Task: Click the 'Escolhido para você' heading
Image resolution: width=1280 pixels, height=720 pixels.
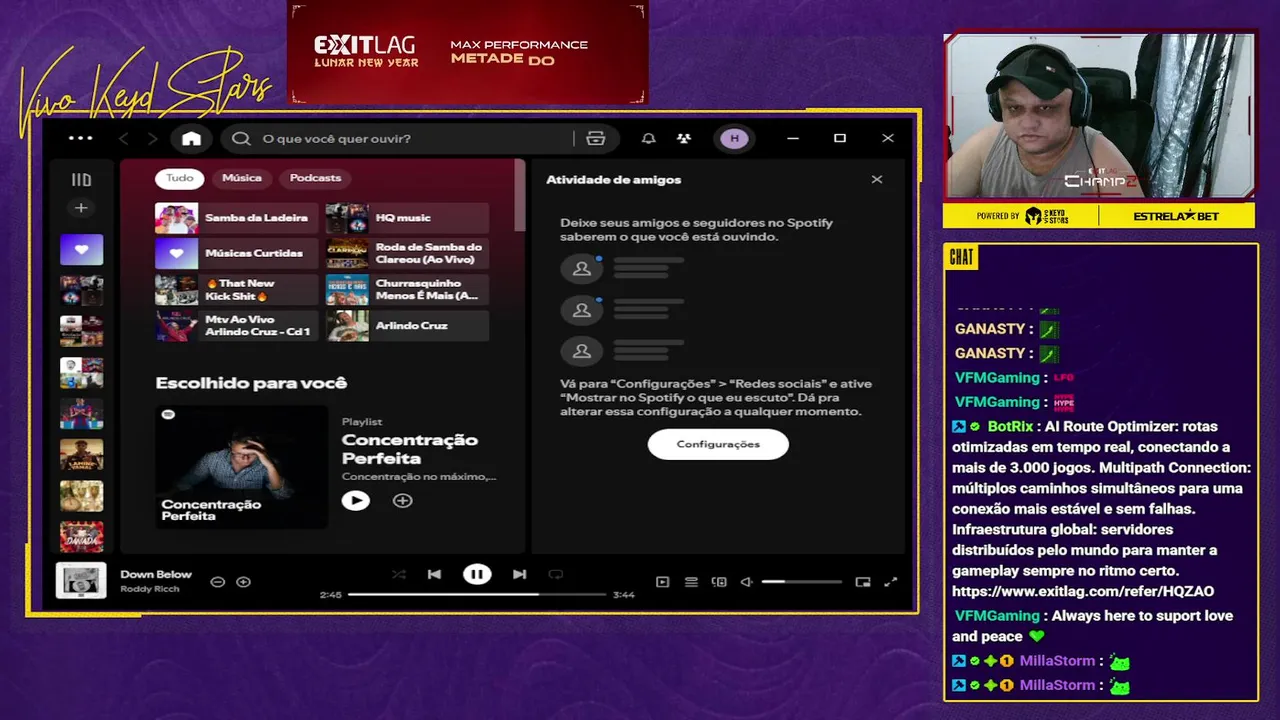Action: click(251, 383)
